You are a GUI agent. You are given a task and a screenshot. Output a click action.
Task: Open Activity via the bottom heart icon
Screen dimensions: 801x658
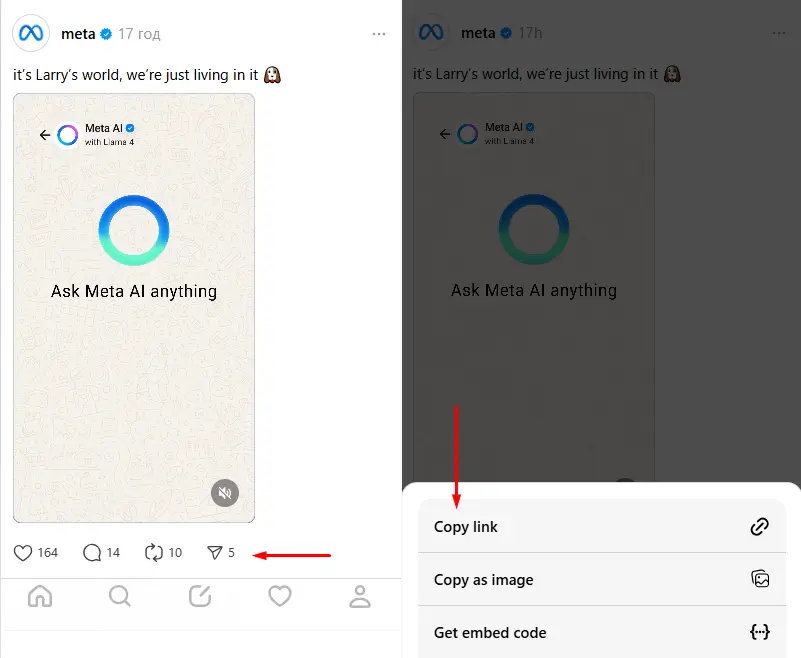(x=280, y=596)
